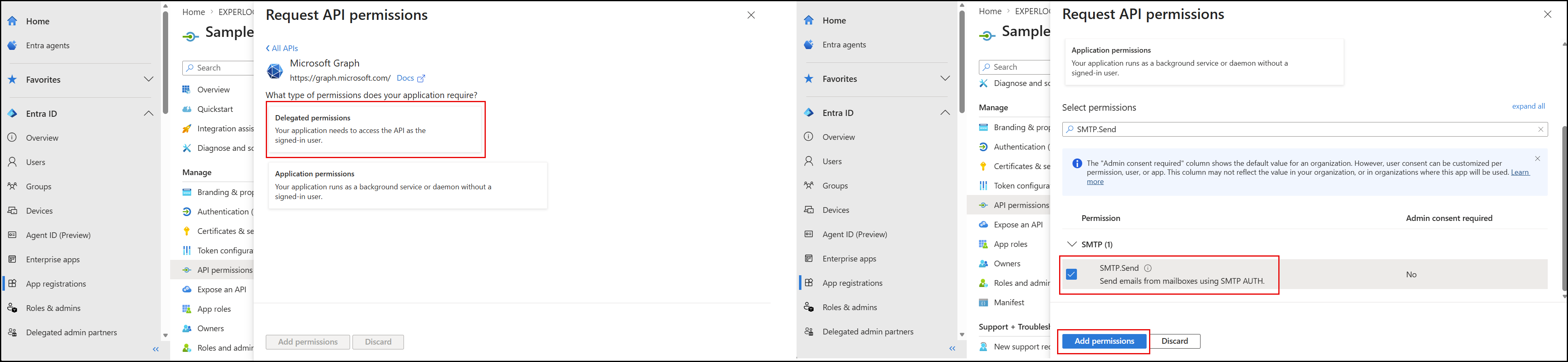Open App roles in the right screenshot menu
The width and height of the screenshot is (1568, 362).
click(x=1010, y=244)
